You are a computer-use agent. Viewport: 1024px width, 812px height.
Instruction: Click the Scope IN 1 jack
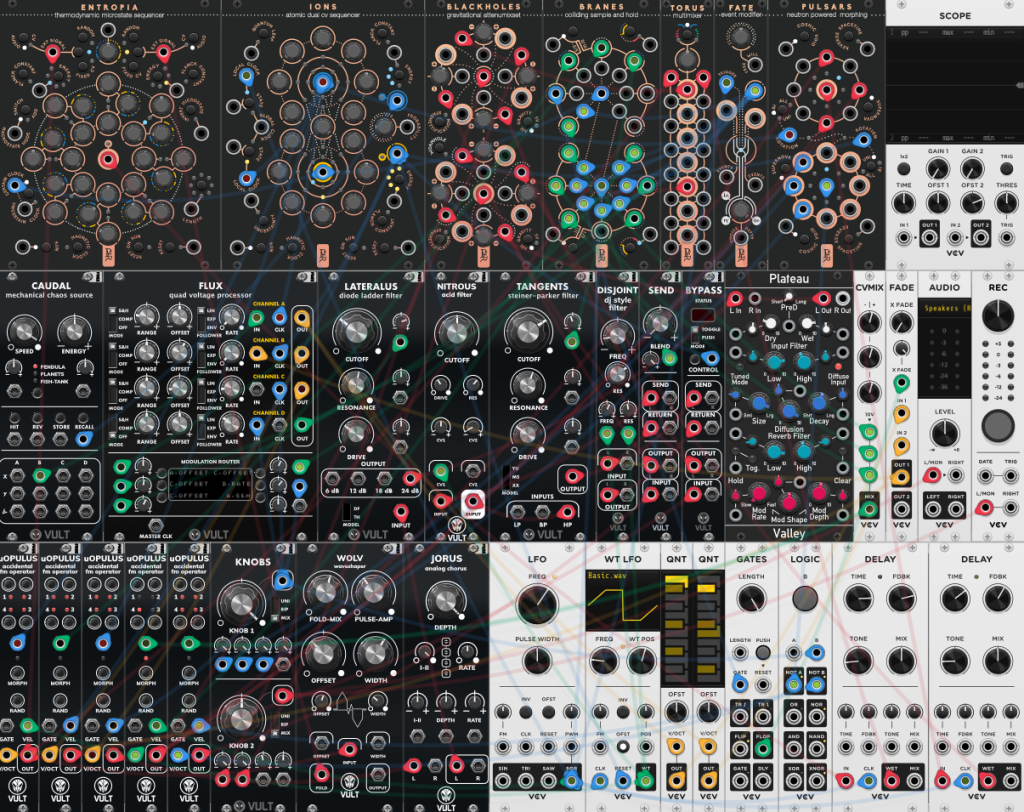[904, 237]
